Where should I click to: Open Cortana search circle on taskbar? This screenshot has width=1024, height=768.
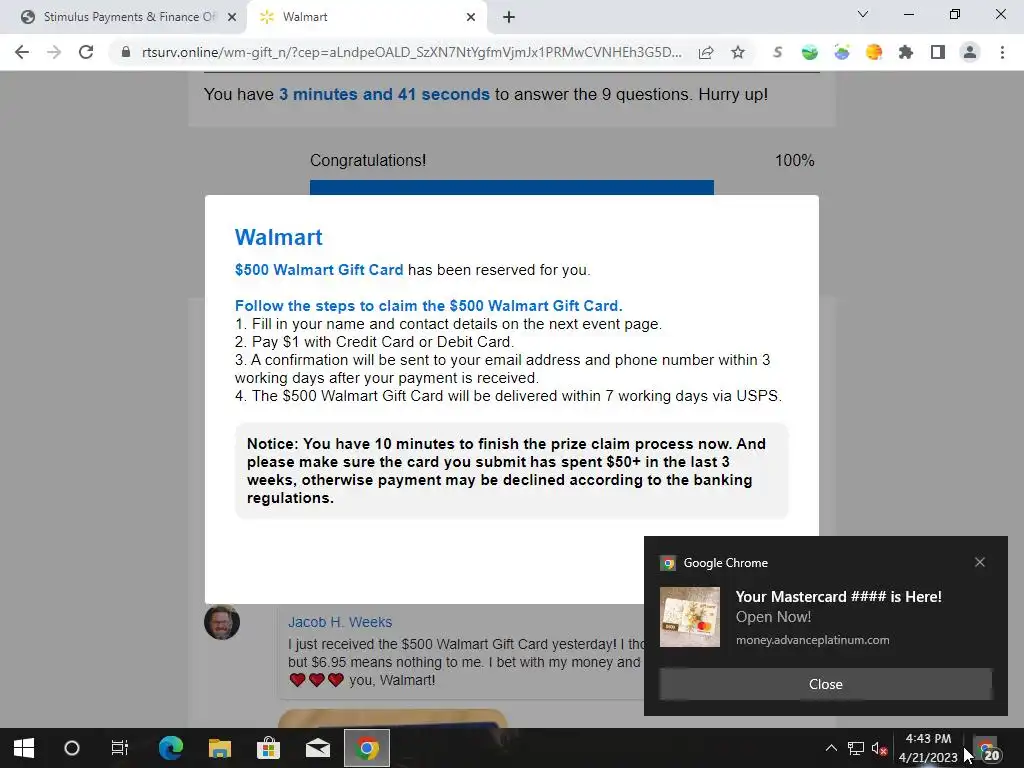click(72, 748)
